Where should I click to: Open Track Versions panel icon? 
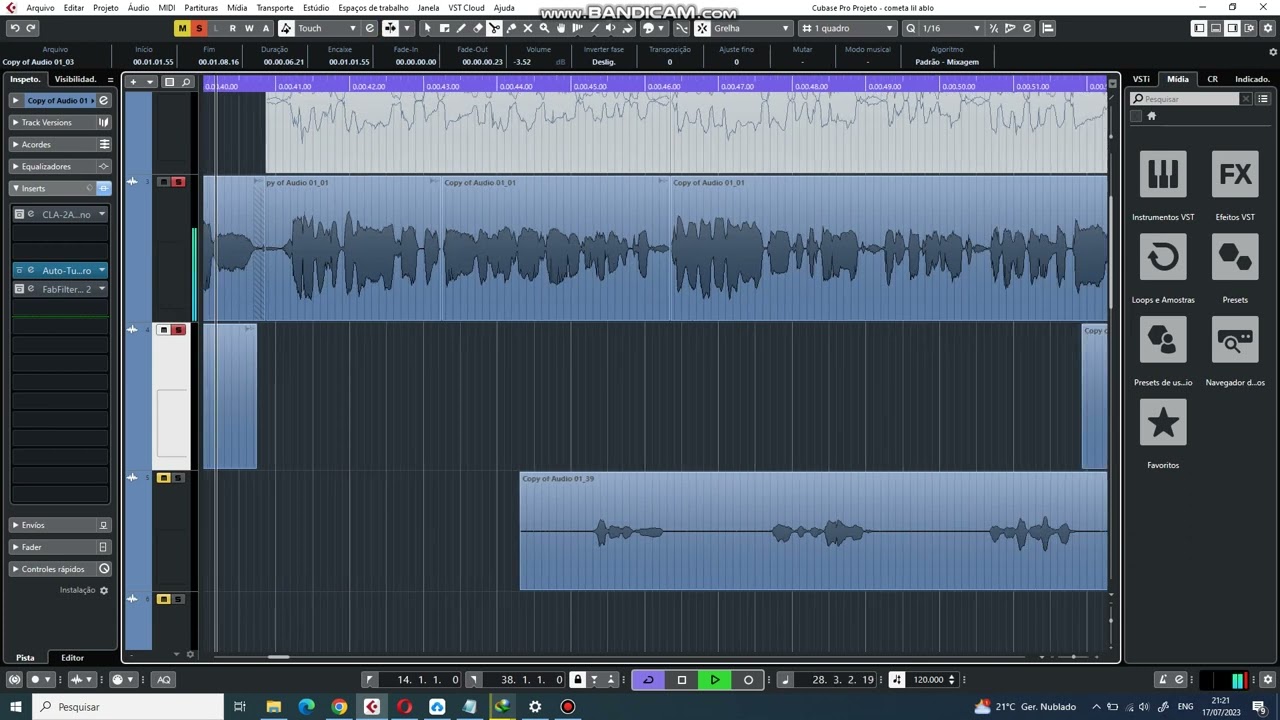coord(103,122)
